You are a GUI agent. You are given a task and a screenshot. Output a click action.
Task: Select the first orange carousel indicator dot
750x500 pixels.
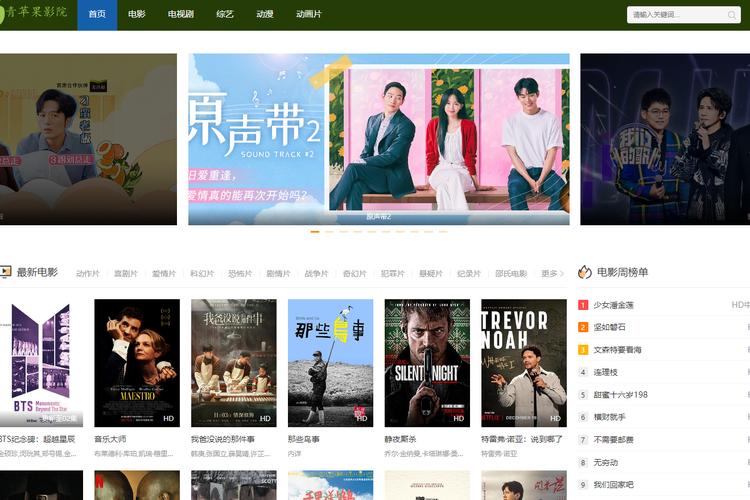[x=315, y=232]
